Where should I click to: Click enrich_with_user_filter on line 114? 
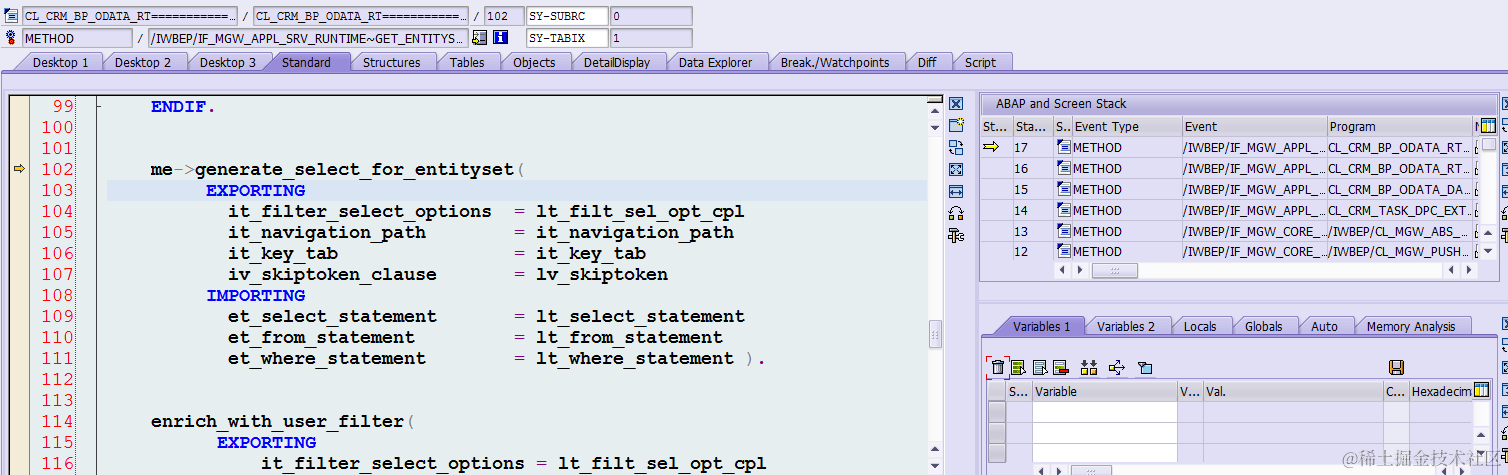(278, 421)
